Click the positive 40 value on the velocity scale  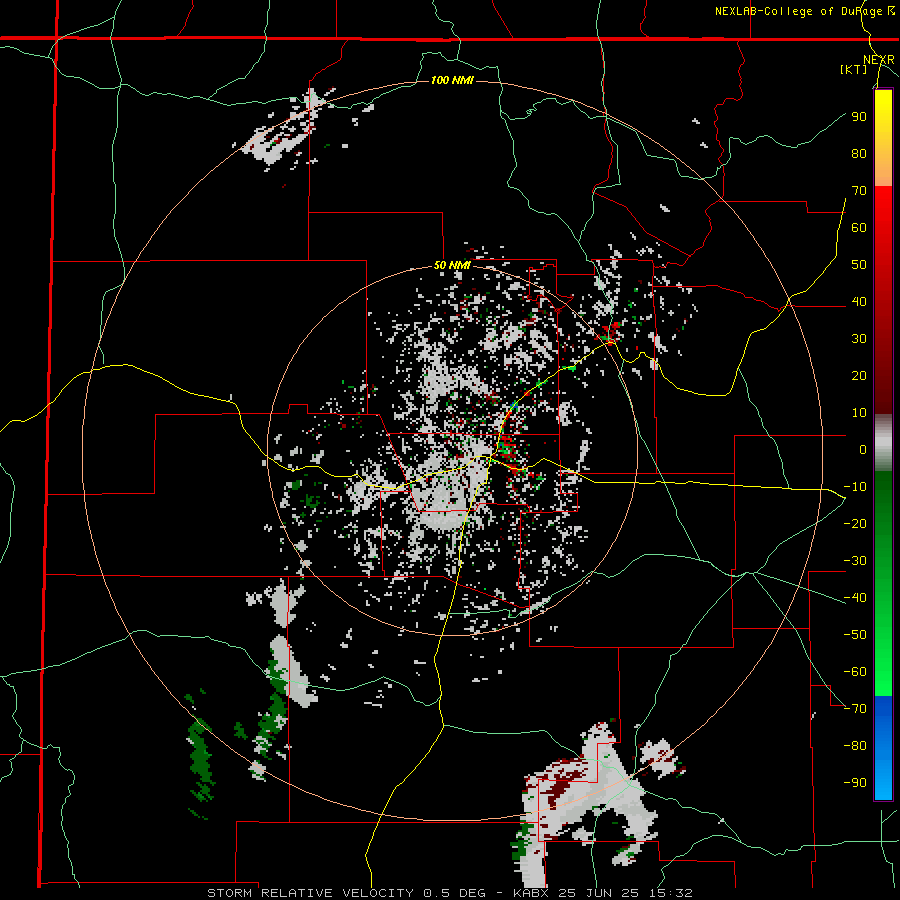[x=859, y=301]
